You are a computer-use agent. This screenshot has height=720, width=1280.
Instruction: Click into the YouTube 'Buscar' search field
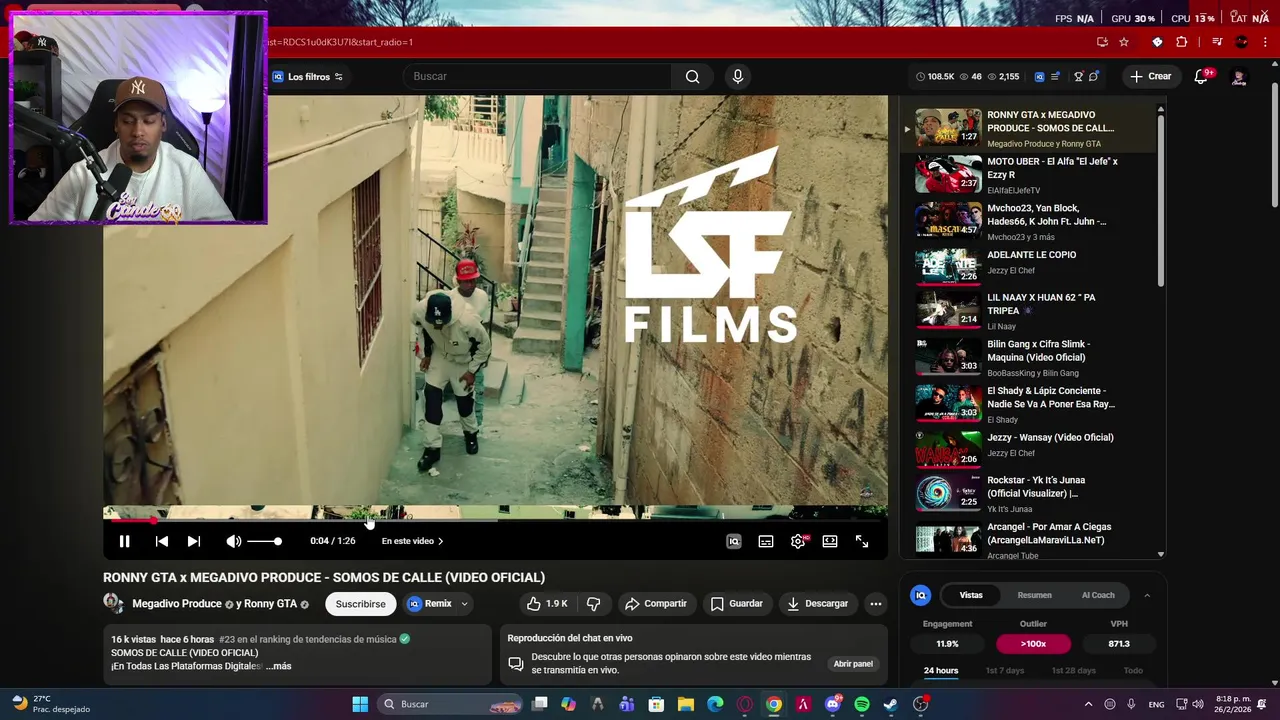(538, 77)
